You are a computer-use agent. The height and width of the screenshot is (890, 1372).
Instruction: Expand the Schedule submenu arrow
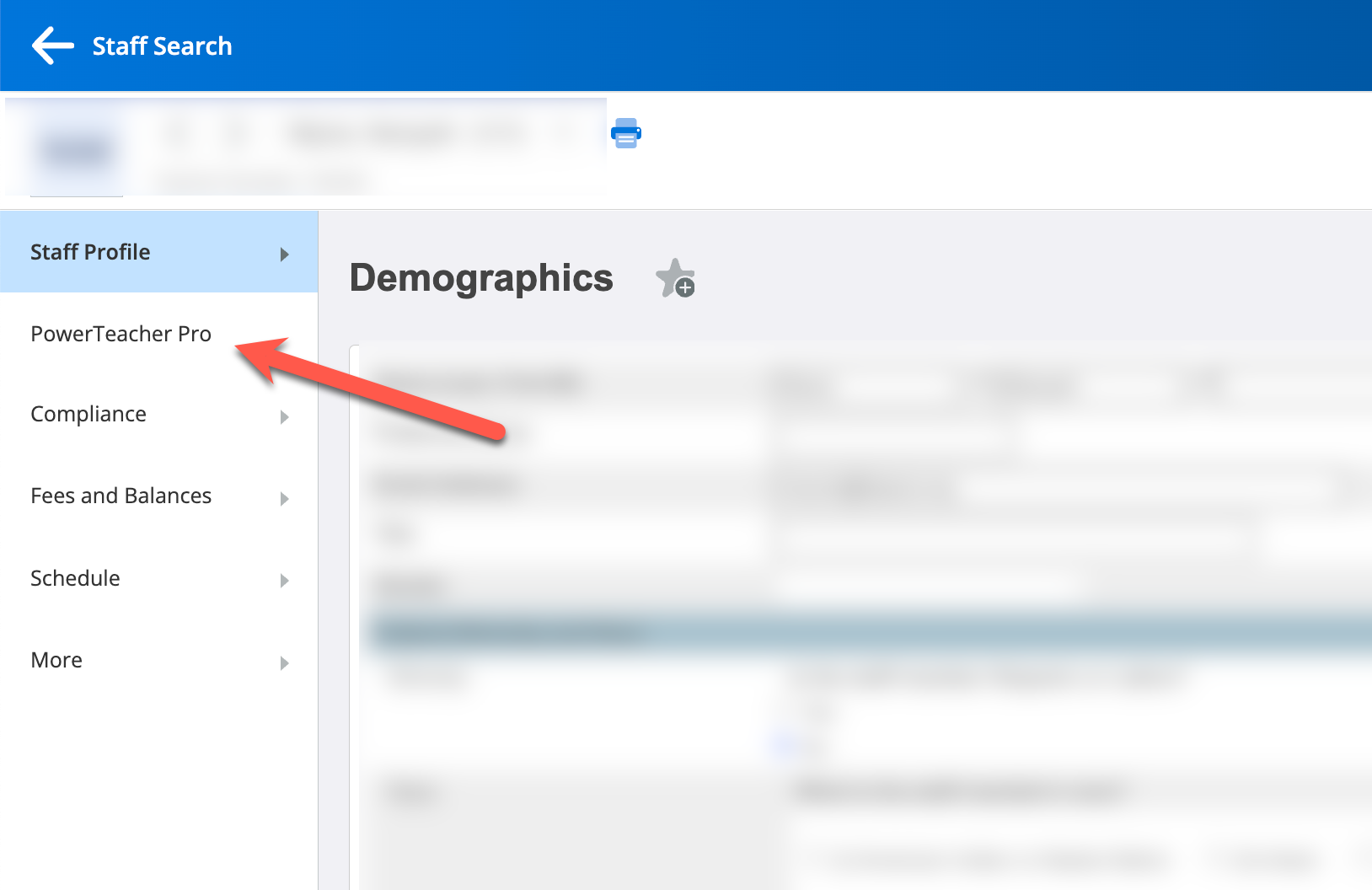pyautogui.click(x=284, y=580)
